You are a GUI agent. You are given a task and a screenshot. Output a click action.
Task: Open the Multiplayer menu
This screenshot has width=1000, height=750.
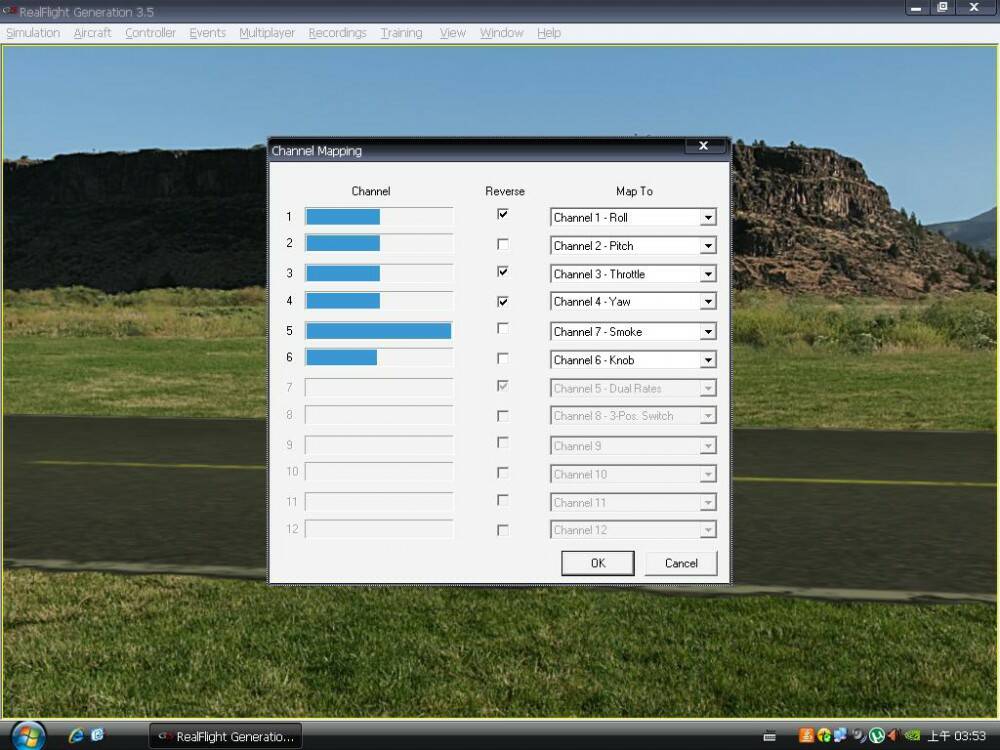point(267,33)
